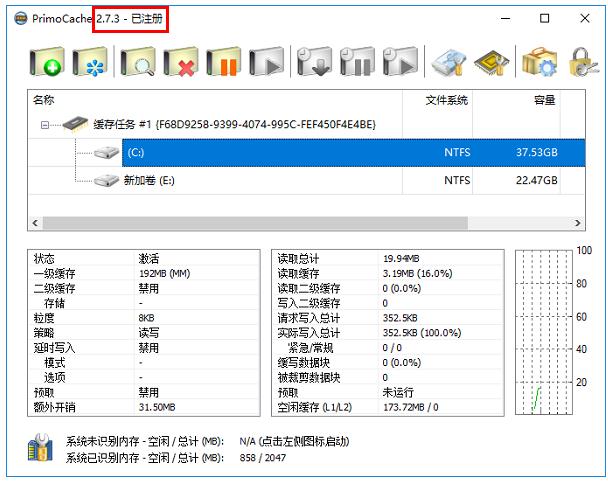Click the clock icon with pause bars
This screenshot has width=608, height=481.
coord(357,63)
